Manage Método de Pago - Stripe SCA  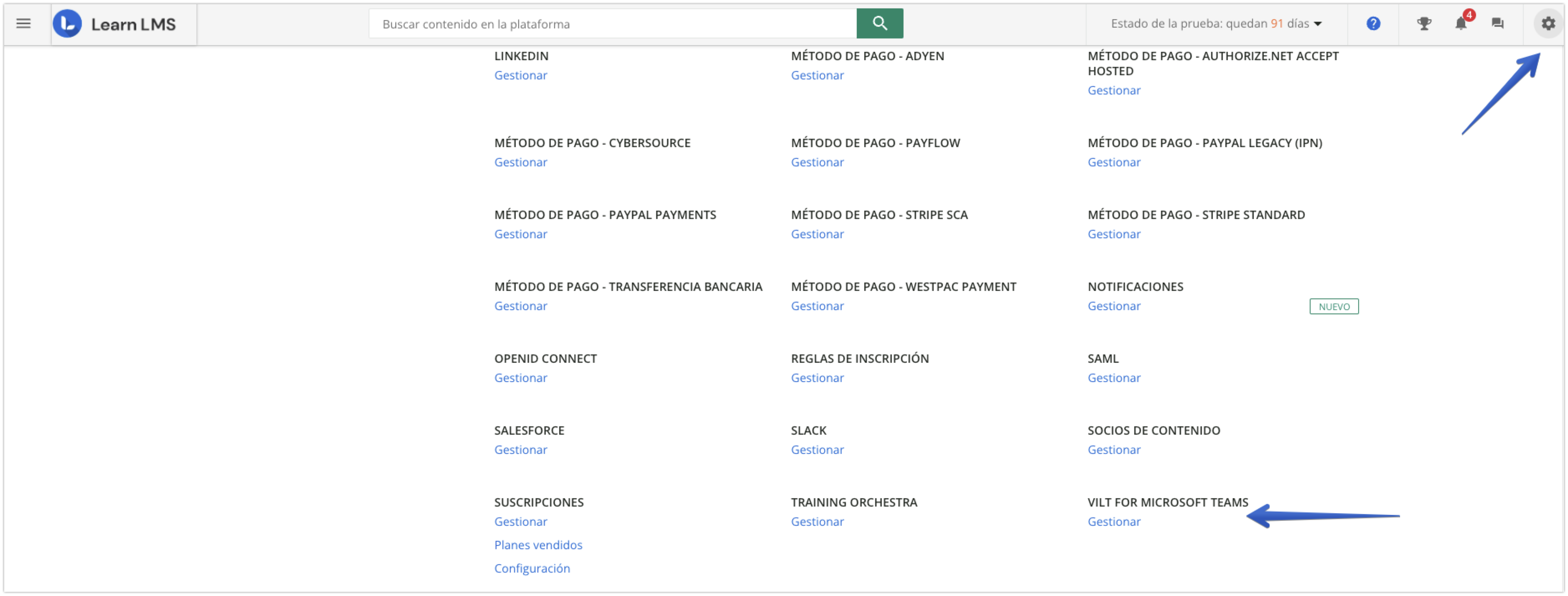[817, 234]
